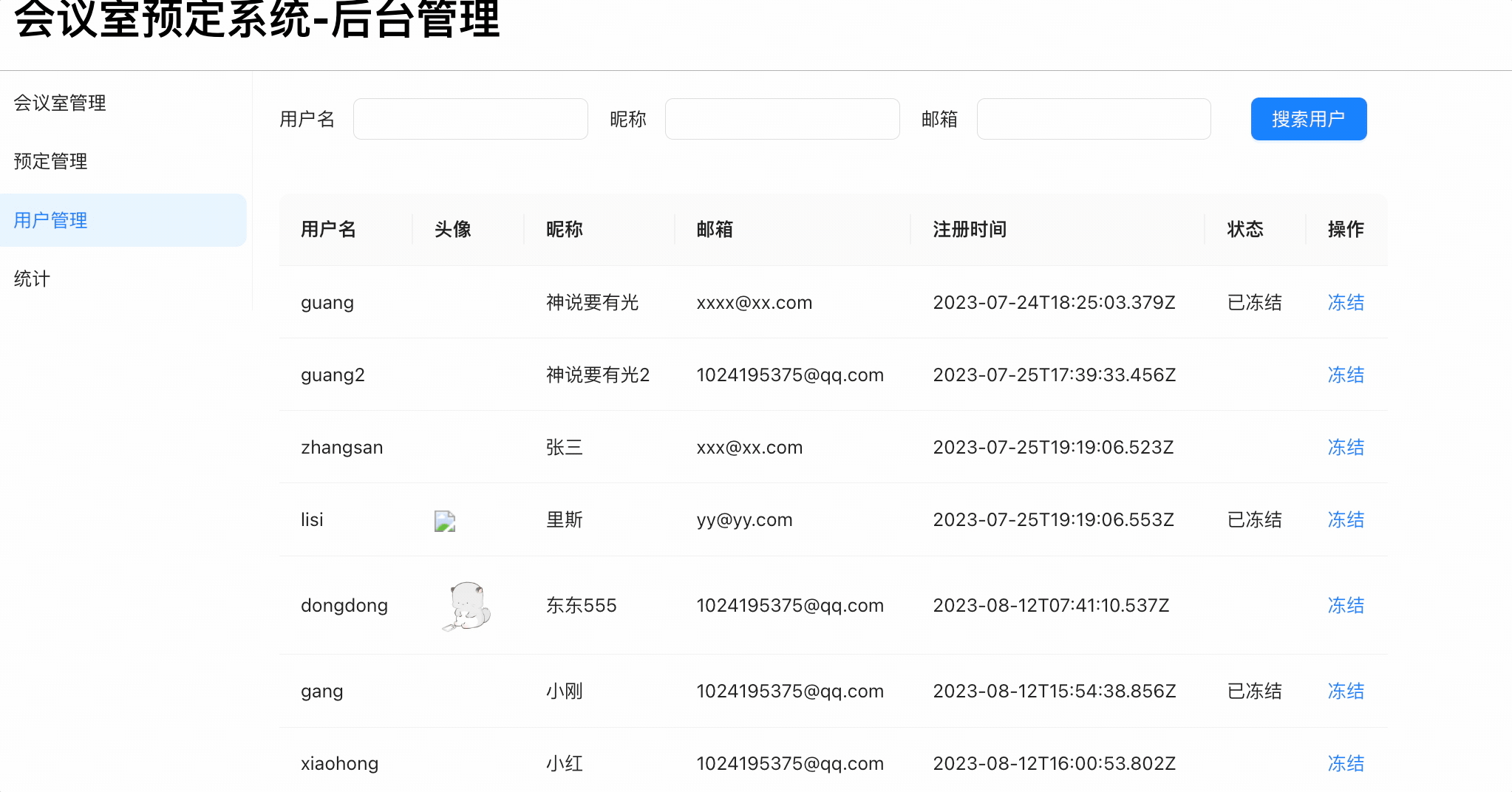Click lisi's broken avatar image icon
The height and width of the screenshot is (792, 1512).
445,522
